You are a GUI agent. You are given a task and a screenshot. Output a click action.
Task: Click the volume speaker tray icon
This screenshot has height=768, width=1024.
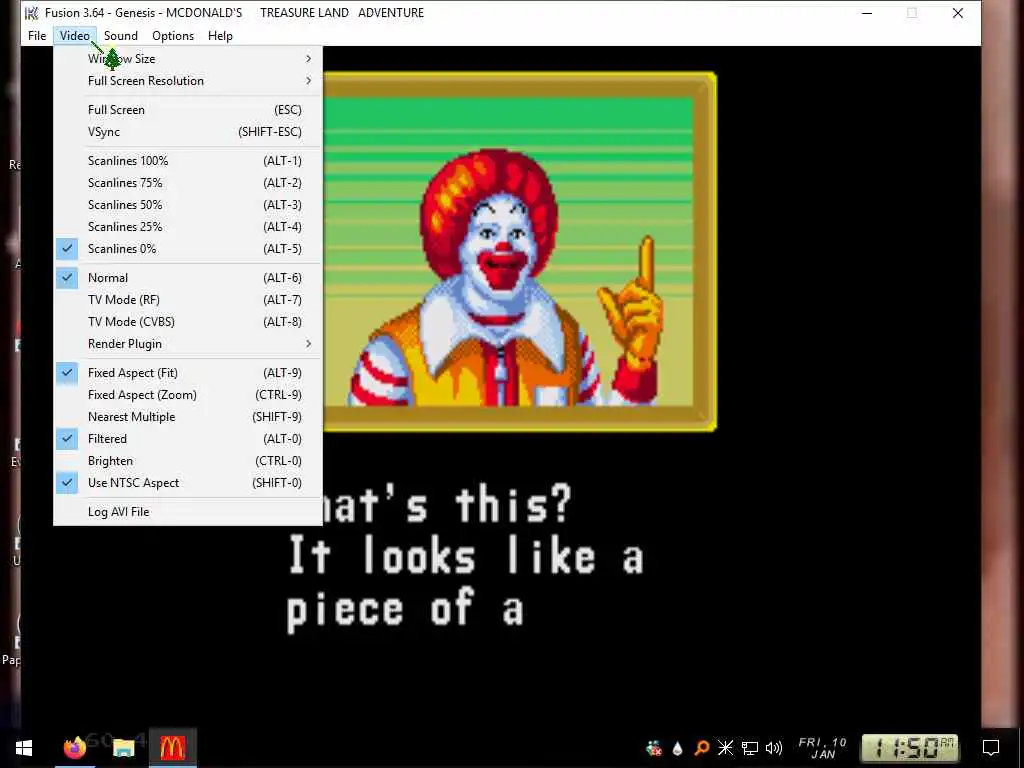coord(774,748)
